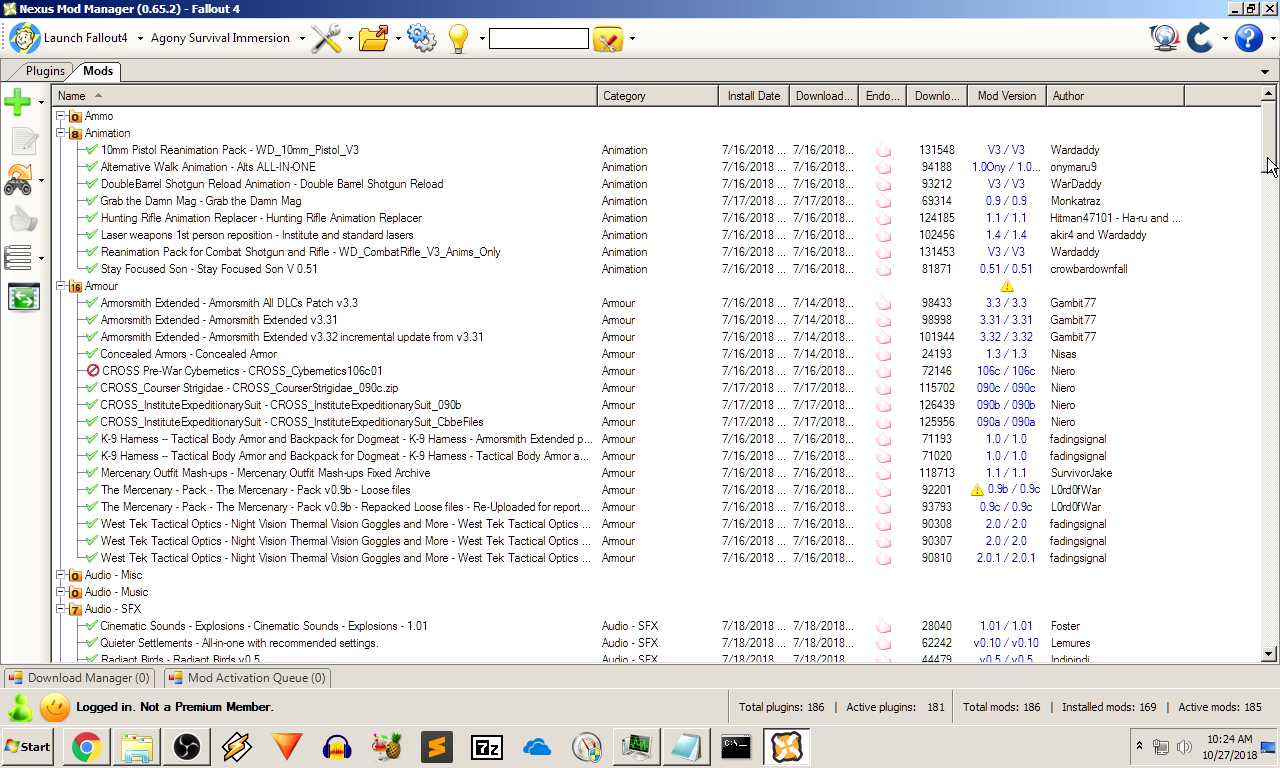Screen dimensions: 1280x768
Task: Toggle checkmark for DoubleBarrel Shotgun Reload Animation
Action: point(92,184)
